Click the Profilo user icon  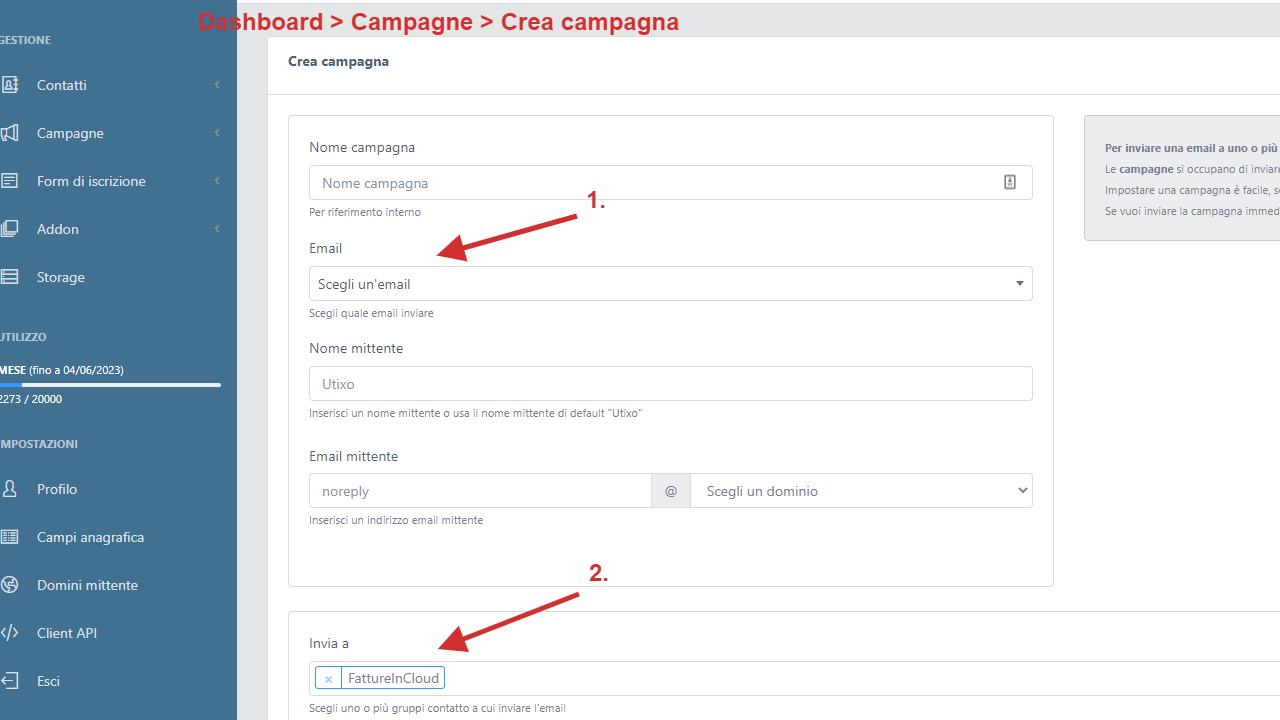click(x=9, y=489)
